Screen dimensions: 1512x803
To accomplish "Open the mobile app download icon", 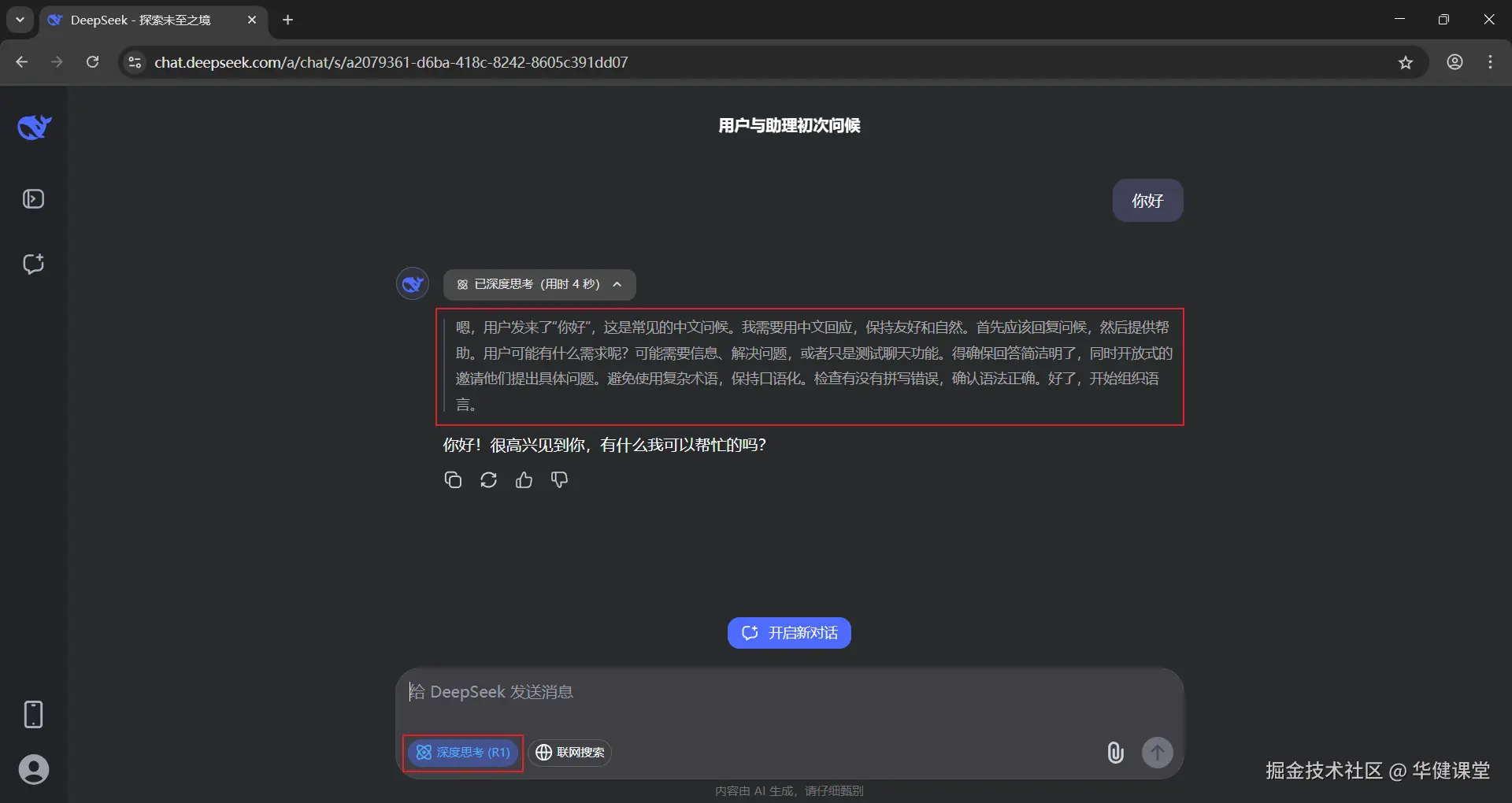I will 33,714.
